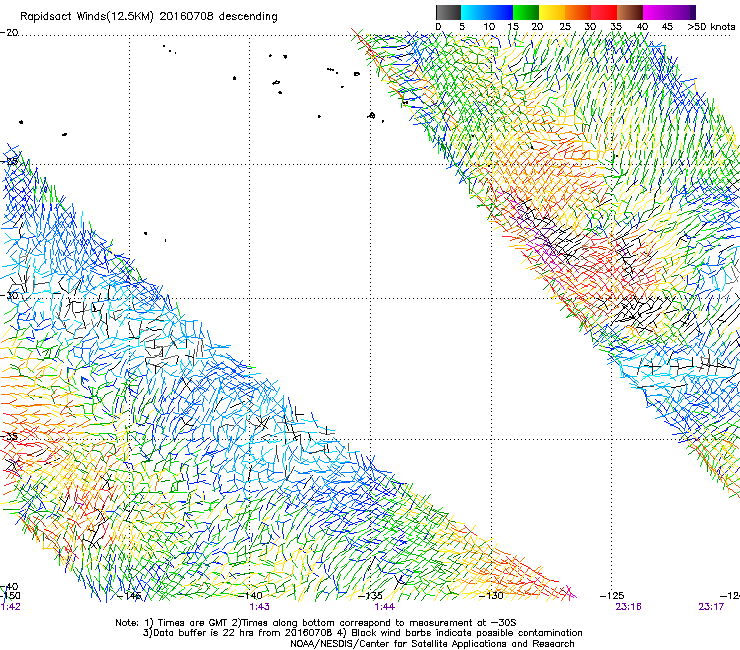
Task: Click the magenta 40-45 knots legend segment
Action: pyautogui.click(x=656, y=12)
